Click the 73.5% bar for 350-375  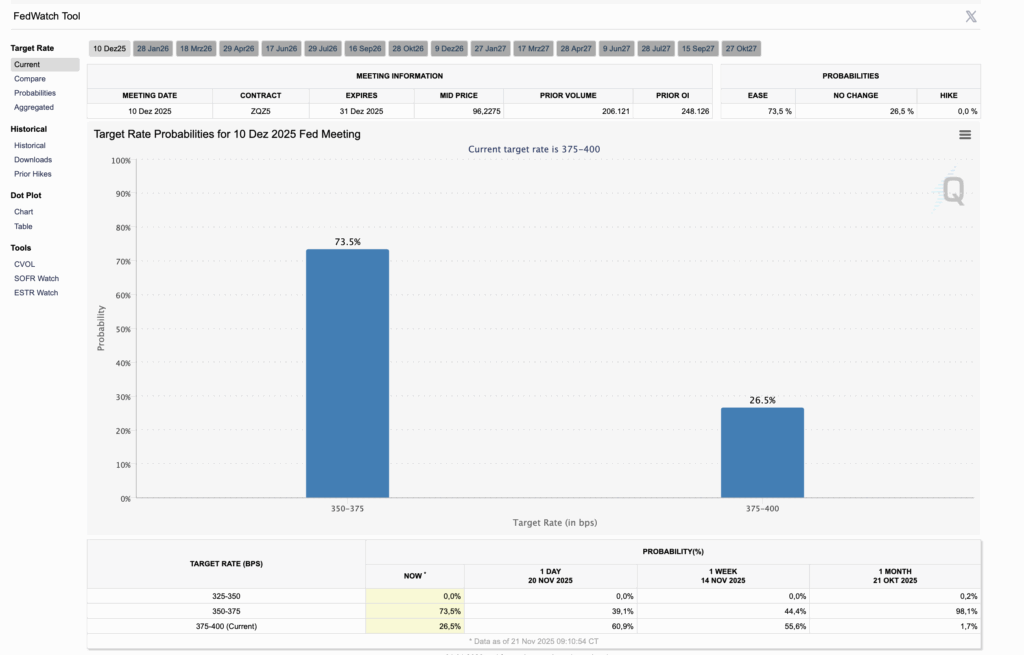click(x=347, y=374)
